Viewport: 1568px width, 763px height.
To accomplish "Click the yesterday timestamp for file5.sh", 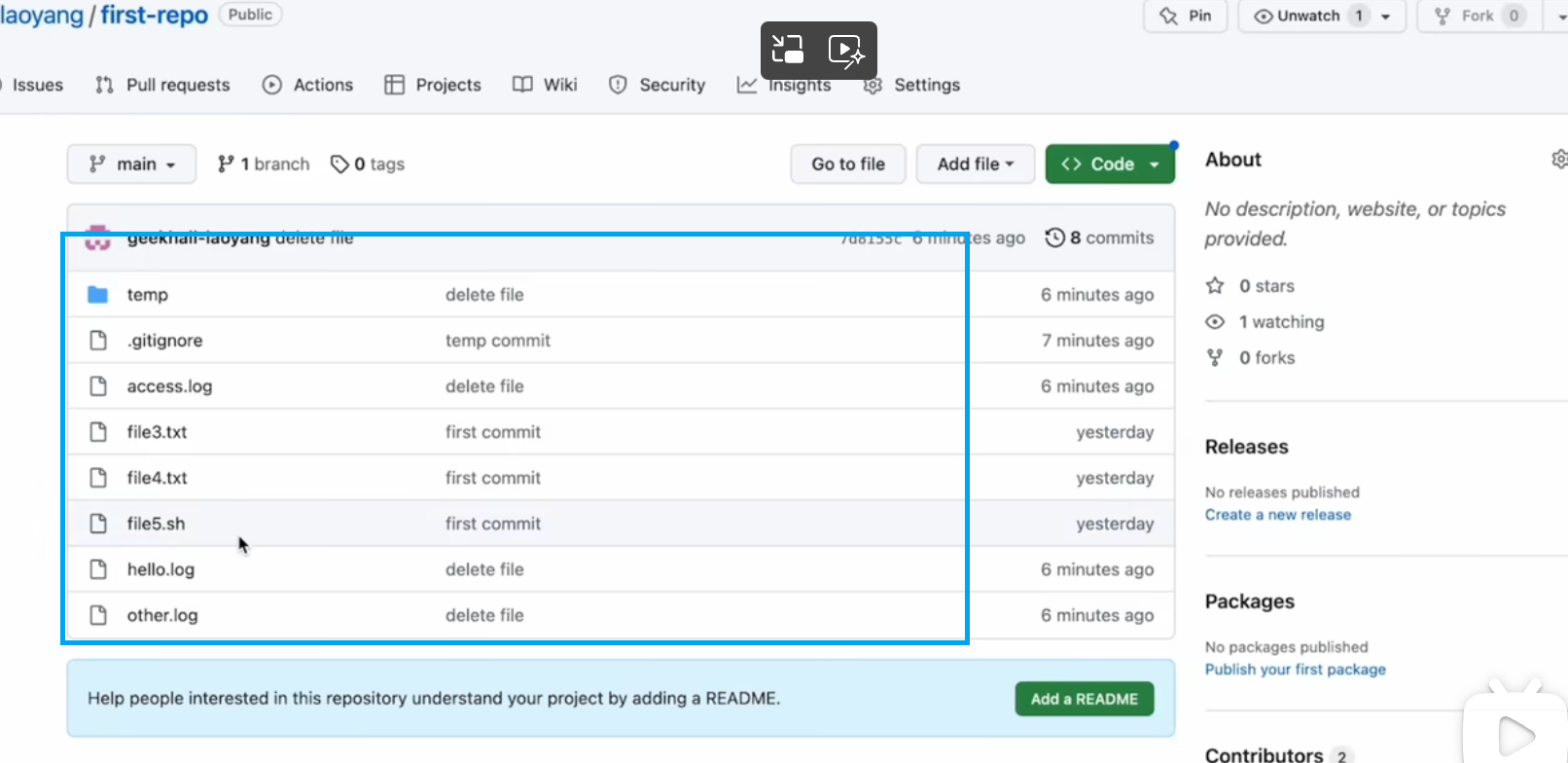I will click(1115, 523).
